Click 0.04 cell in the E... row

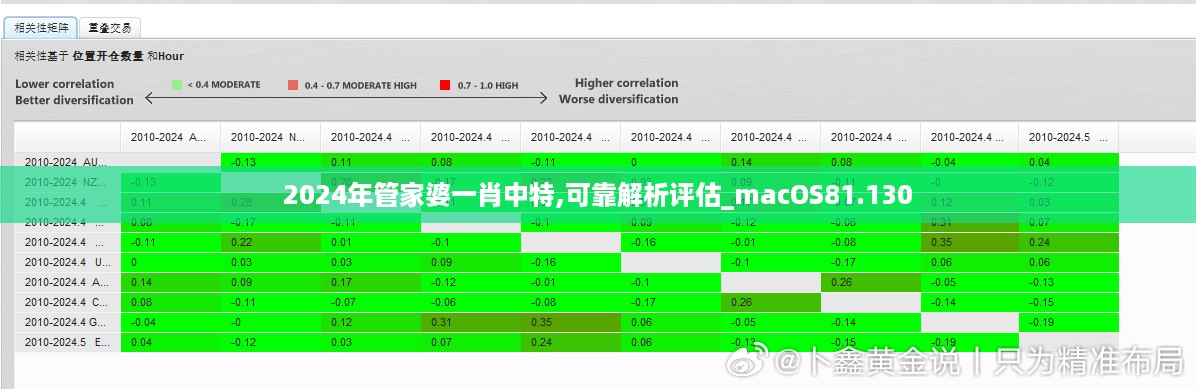171,342
